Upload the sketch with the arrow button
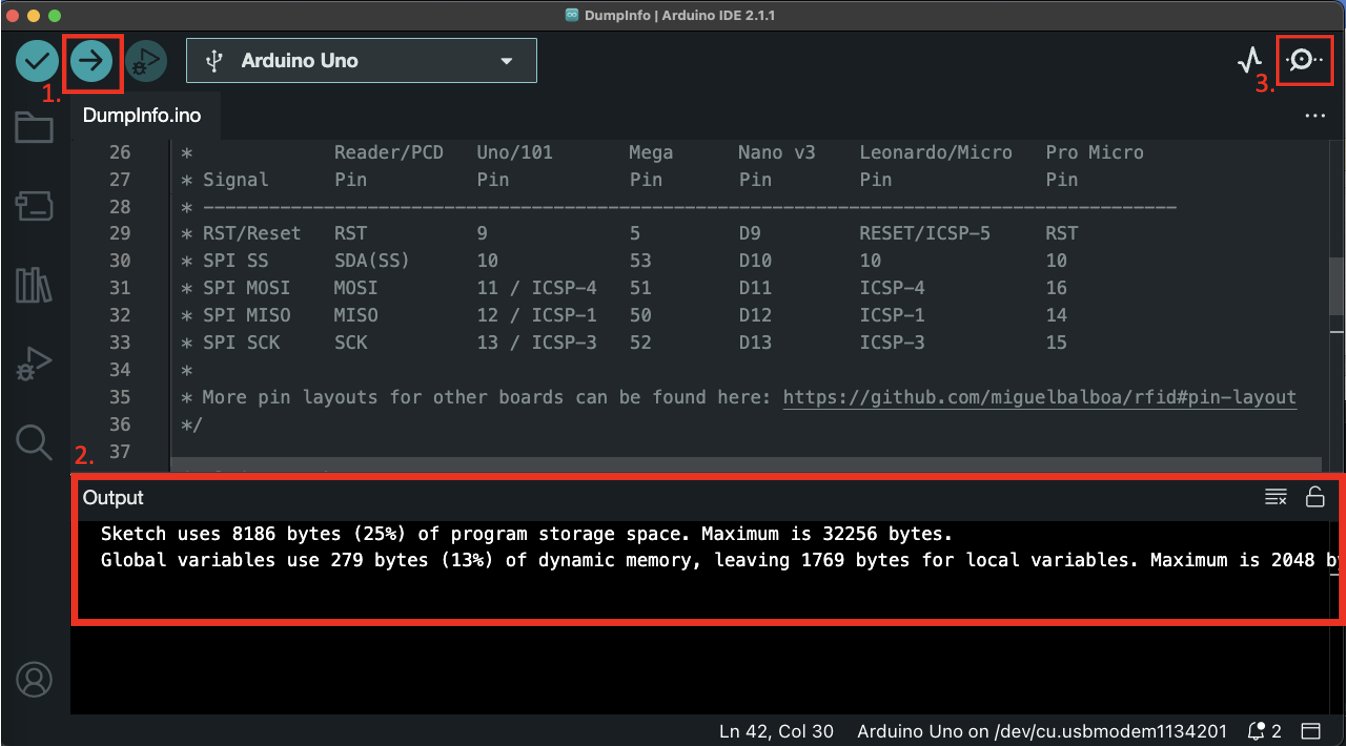This screenshot has height=746, width=1346. click(92, 61)
